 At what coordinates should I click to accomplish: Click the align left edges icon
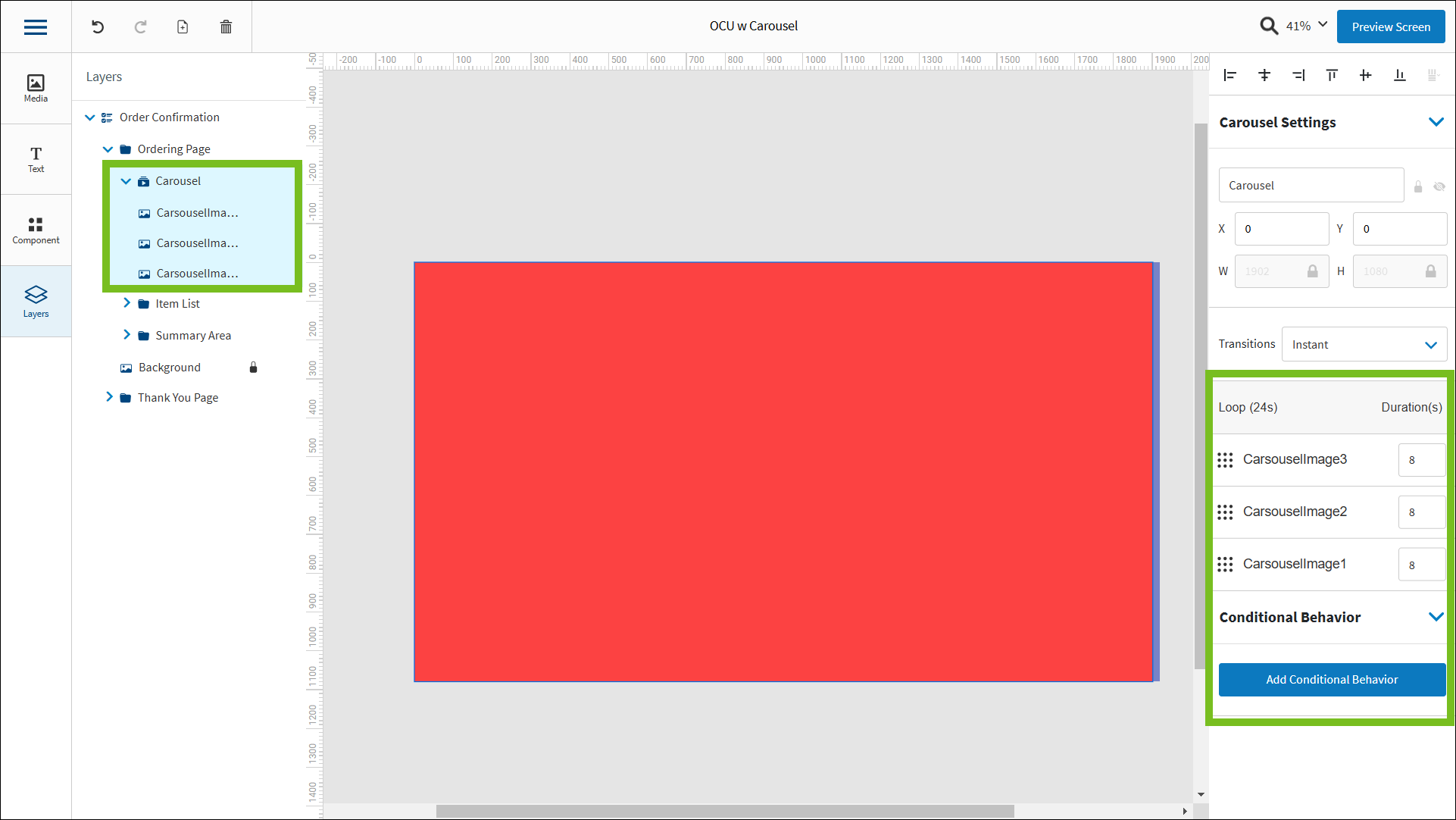1230,75
